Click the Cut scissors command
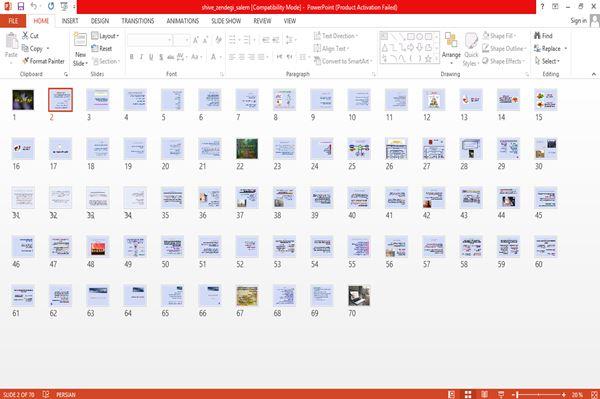 [30, 36]
